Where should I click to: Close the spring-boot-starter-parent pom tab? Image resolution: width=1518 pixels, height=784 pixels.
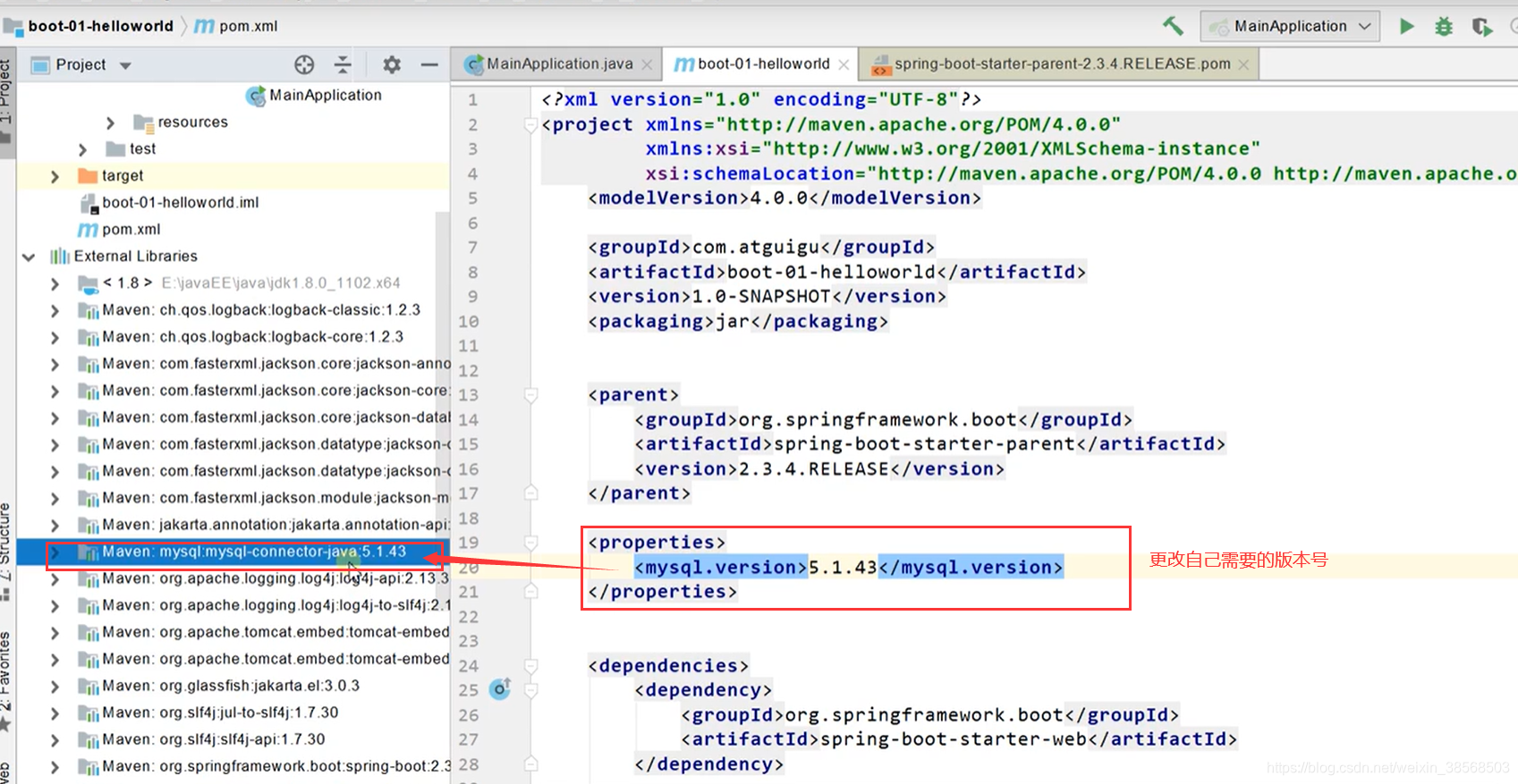[1243, 64]
